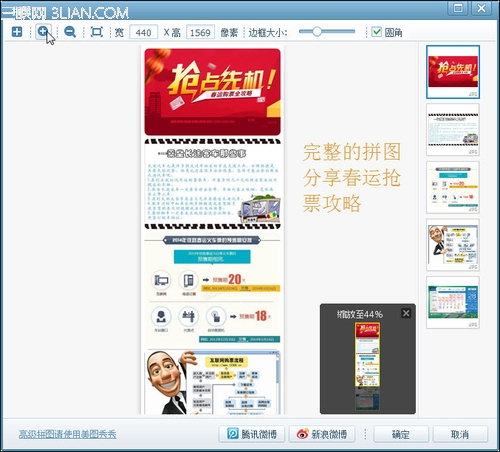Image resolution: width=500 pixels, height=452 pixels.
Task: Confirm with the 确定 button
Action: tap(401, 434)
